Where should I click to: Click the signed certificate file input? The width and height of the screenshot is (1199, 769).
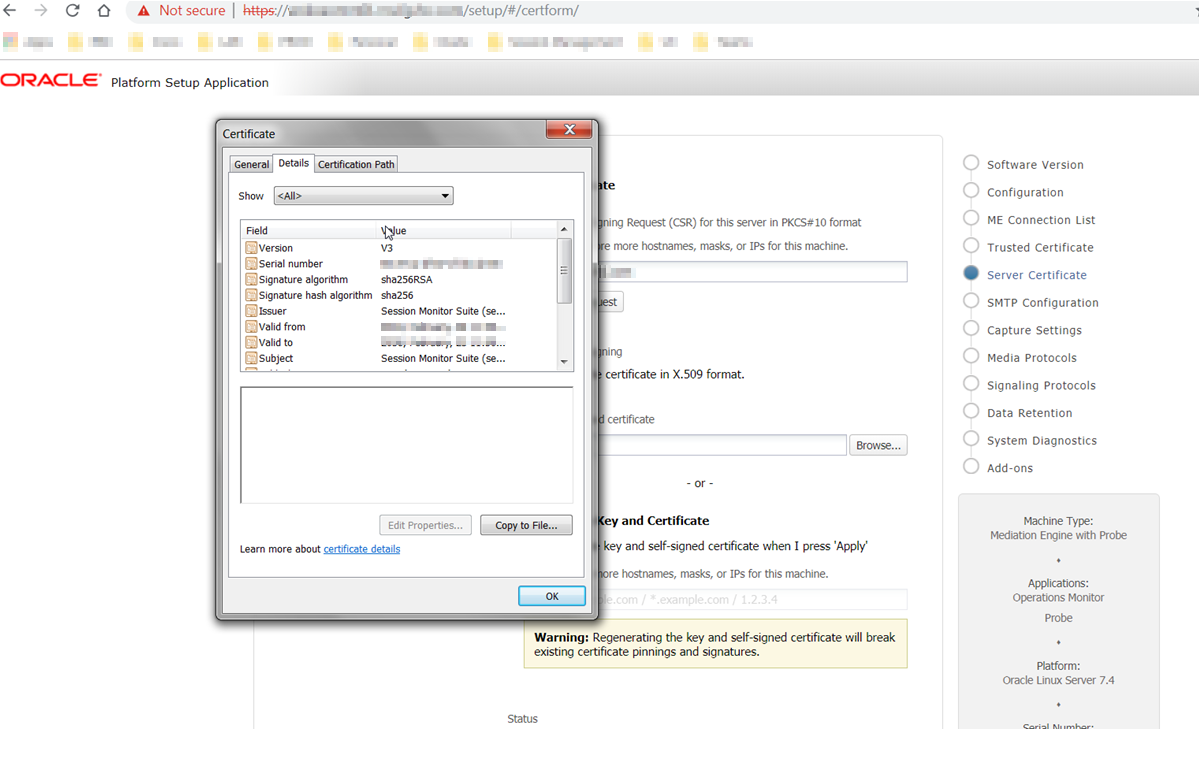click(721, 445)
